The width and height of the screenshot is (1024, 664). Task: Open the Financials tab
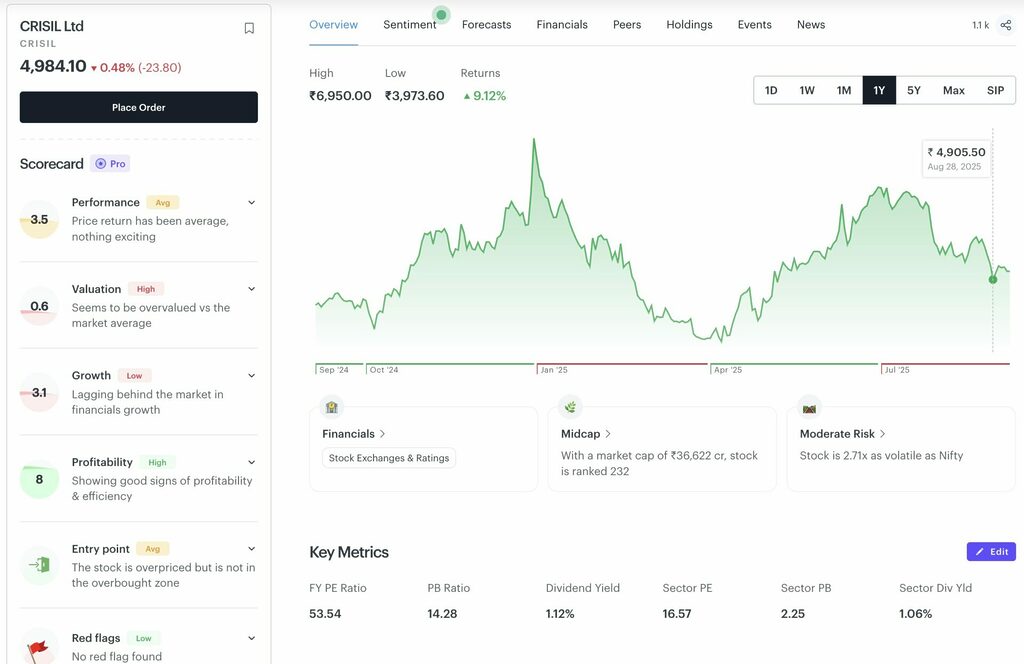coord(562,25)
